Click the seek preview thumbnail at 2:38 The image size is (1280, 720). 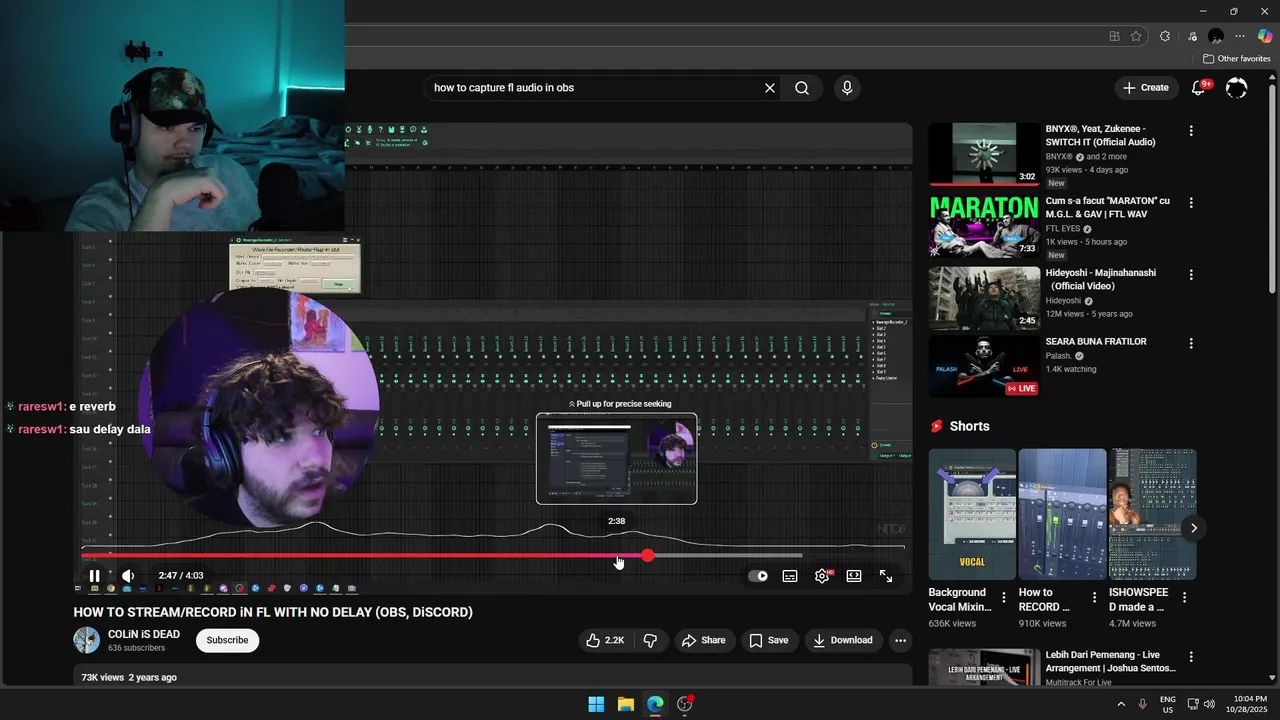click(616, 460)
